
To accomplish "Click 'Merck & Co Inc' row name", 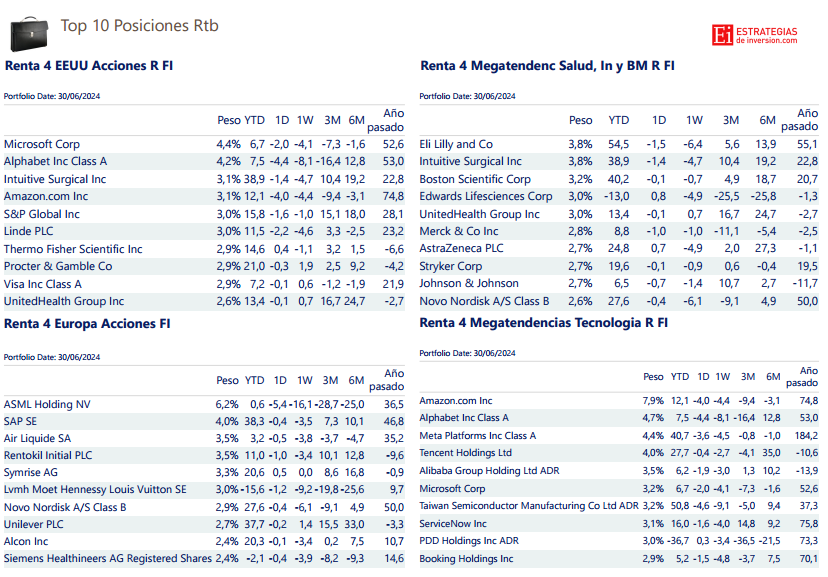I will coord(459,231).
